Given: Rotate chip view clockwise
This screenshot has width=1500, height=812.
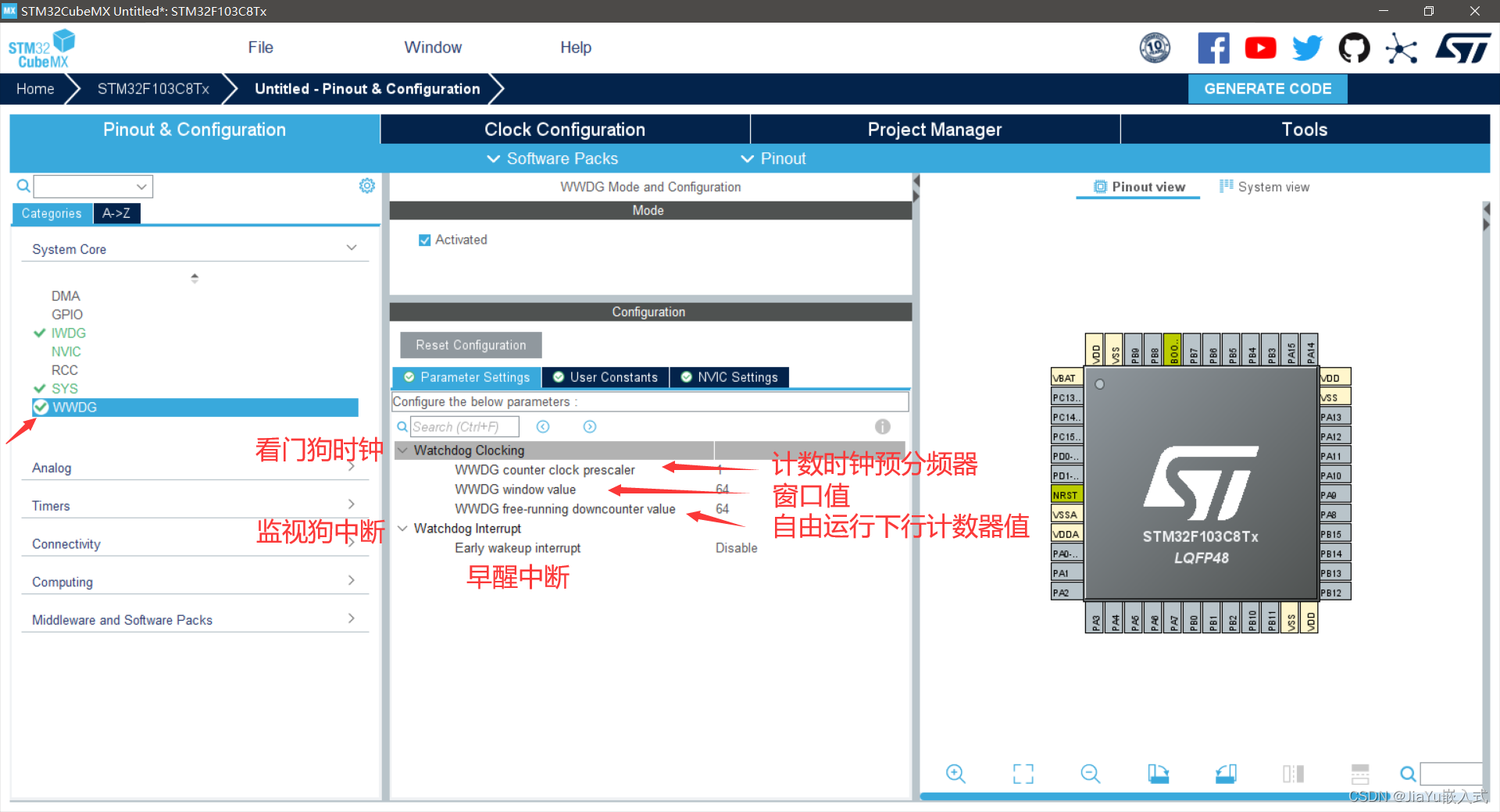Looking at the screenshot, I should tap(1158, 774).
